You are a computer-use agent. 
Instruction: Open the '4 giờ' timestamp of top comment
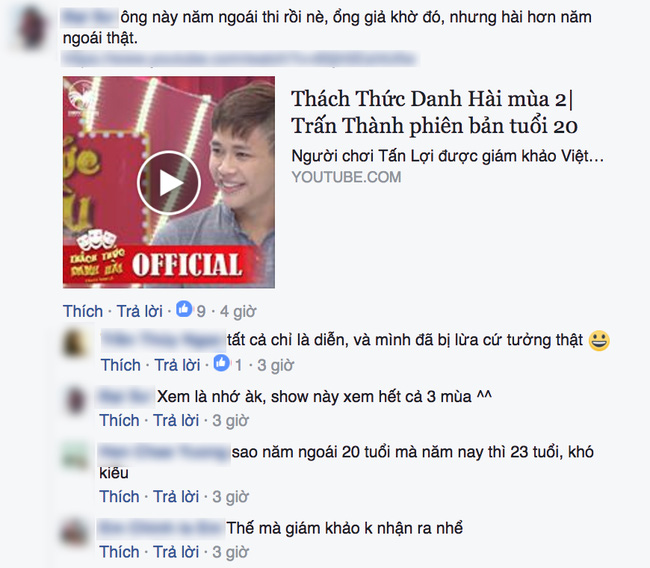pos(238,311)
